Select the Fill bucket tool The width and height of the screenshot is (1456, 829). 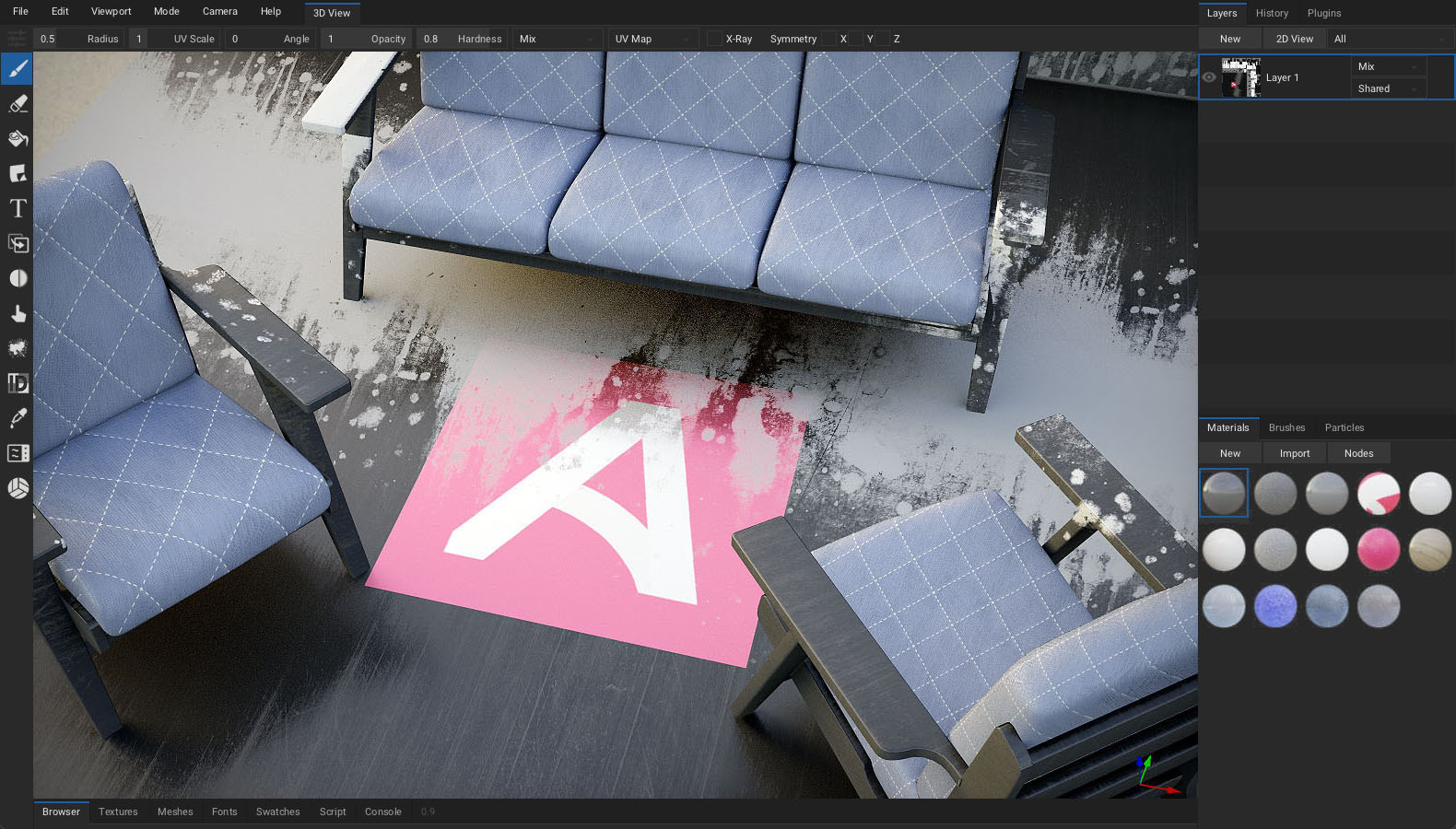(18, 139)
